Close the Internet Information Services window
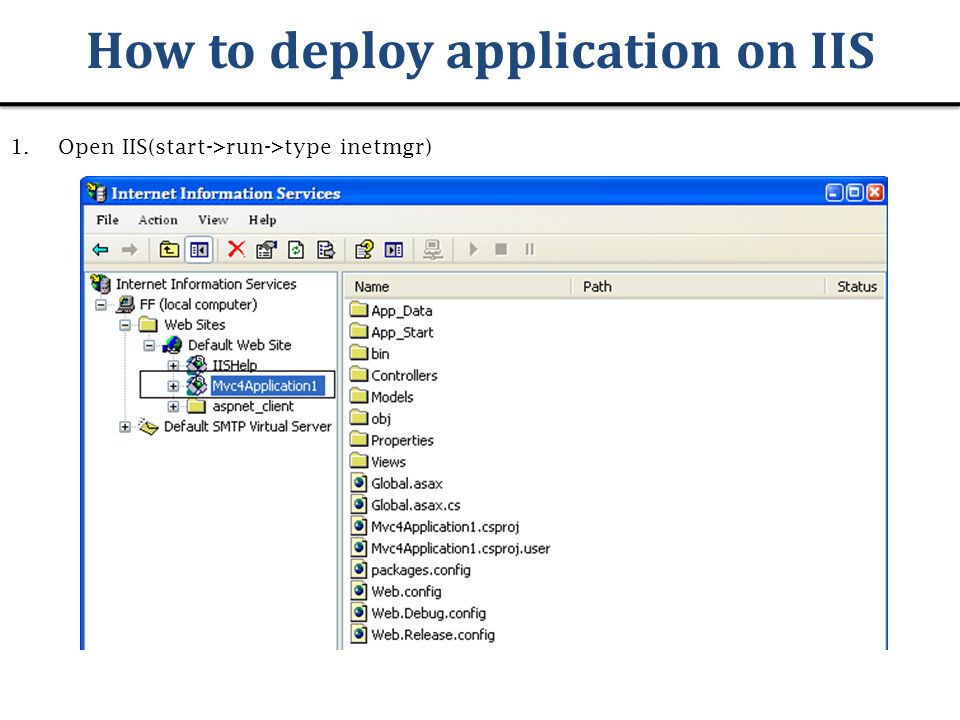The image size is (960, 720). 876,193
